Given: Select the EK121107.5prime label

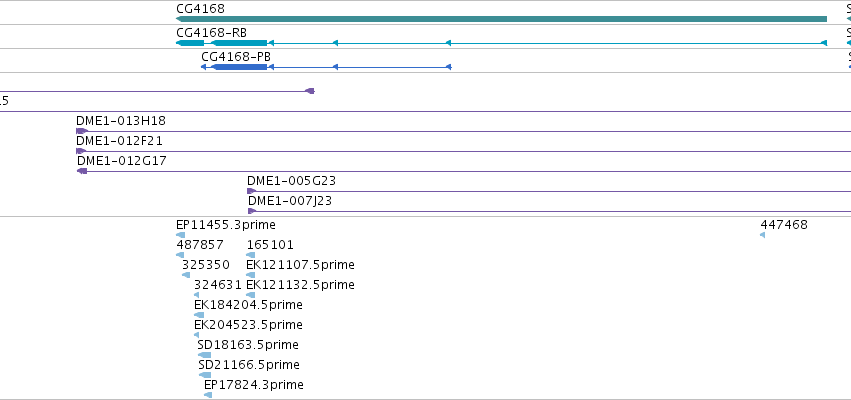Looking at the screenshot, I should coord(300,265).
